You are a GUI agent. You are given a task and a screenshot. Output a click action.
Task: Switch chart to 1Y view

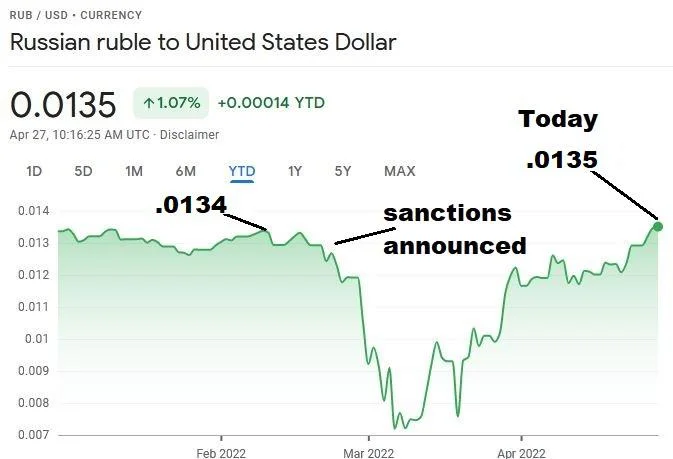click(295, 171)
